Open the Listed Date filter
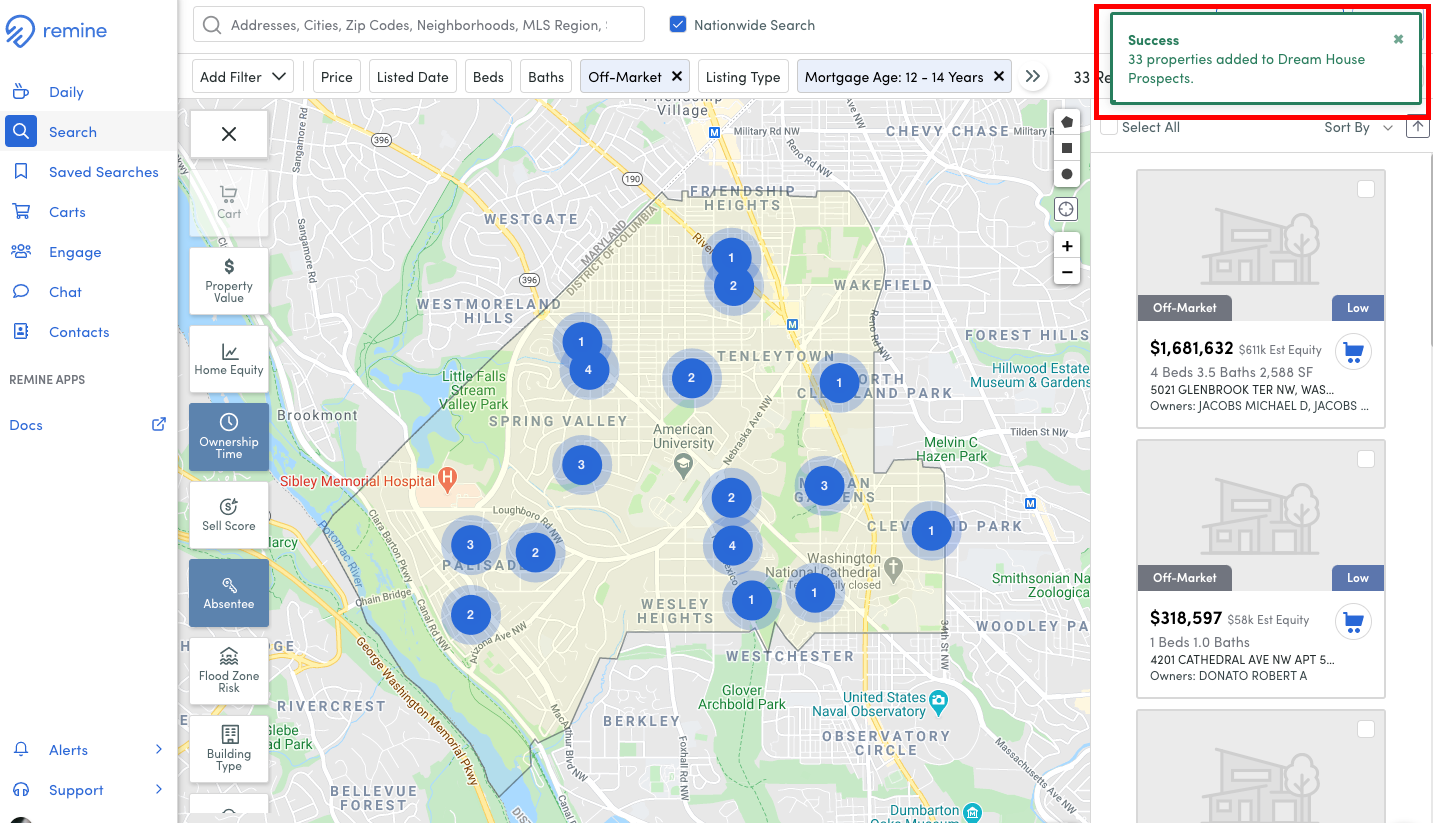1433x823 pixels. 413,77
